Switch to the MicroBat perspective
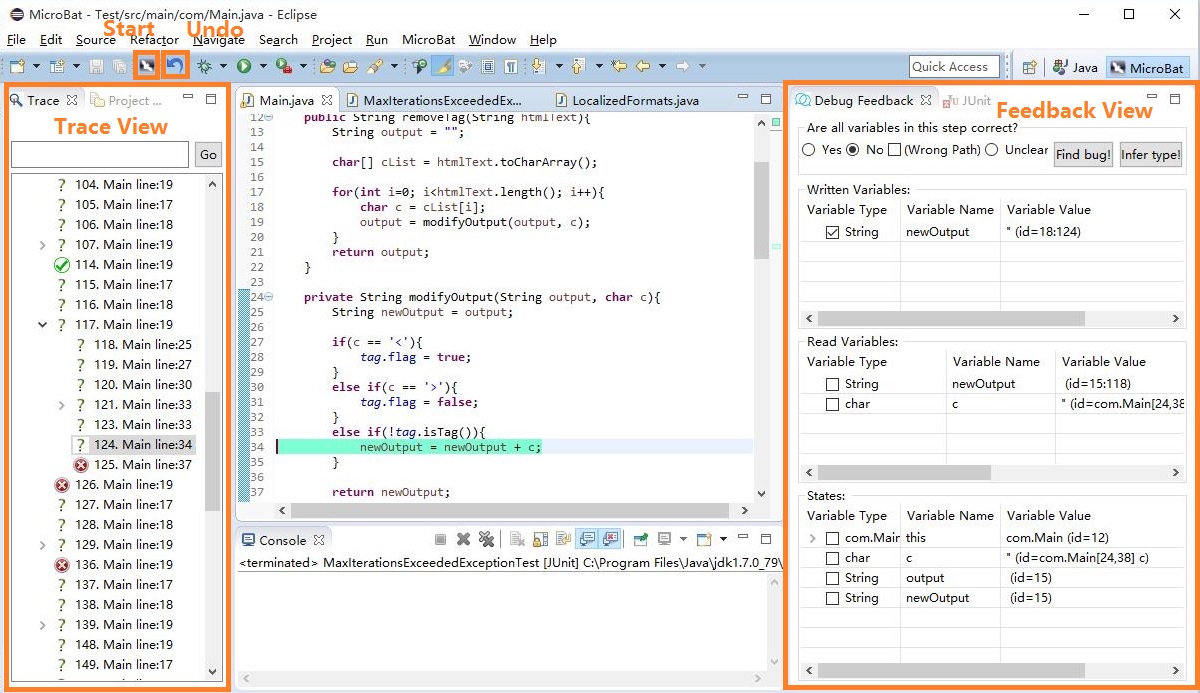Screen dimensions: 1200x693 click(x=1147, y=68)
